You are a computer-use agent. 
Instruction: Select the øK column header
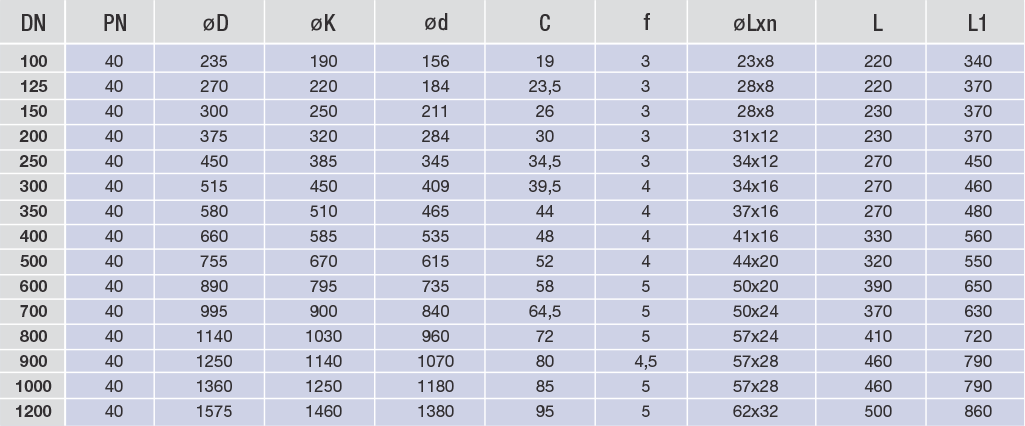tap(325, 23)
